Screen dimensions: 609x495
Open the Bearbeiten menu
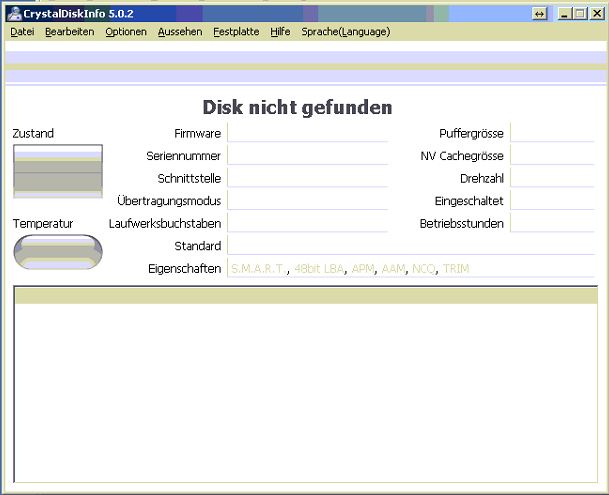point(70,32)
